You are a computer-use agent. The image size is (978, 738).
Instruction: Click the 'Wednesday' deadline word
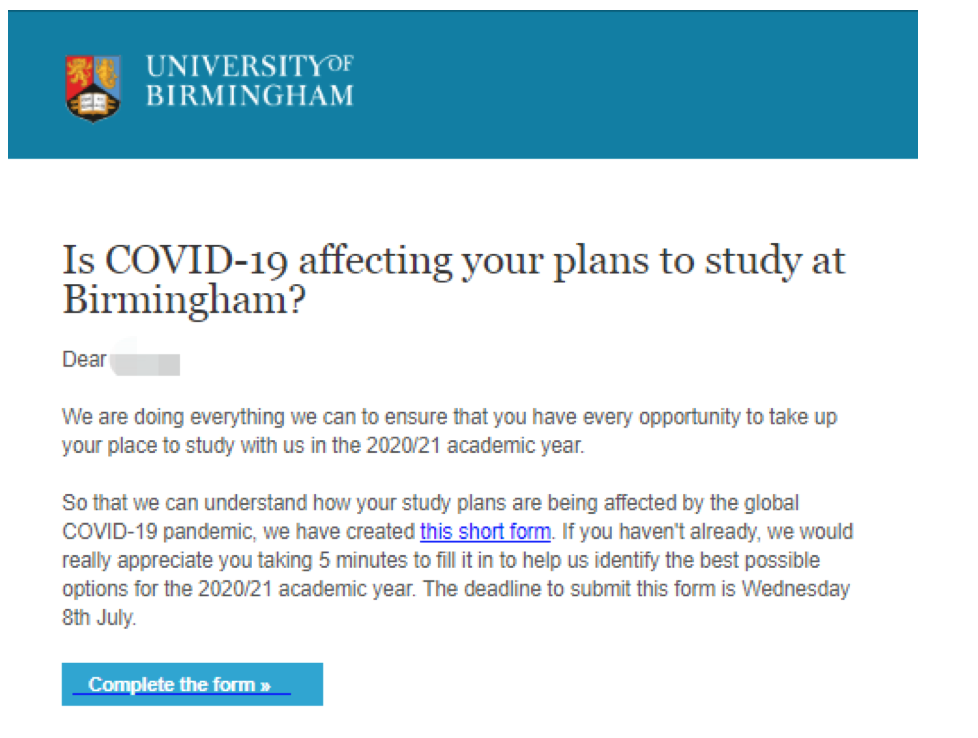tap(796, 589)
